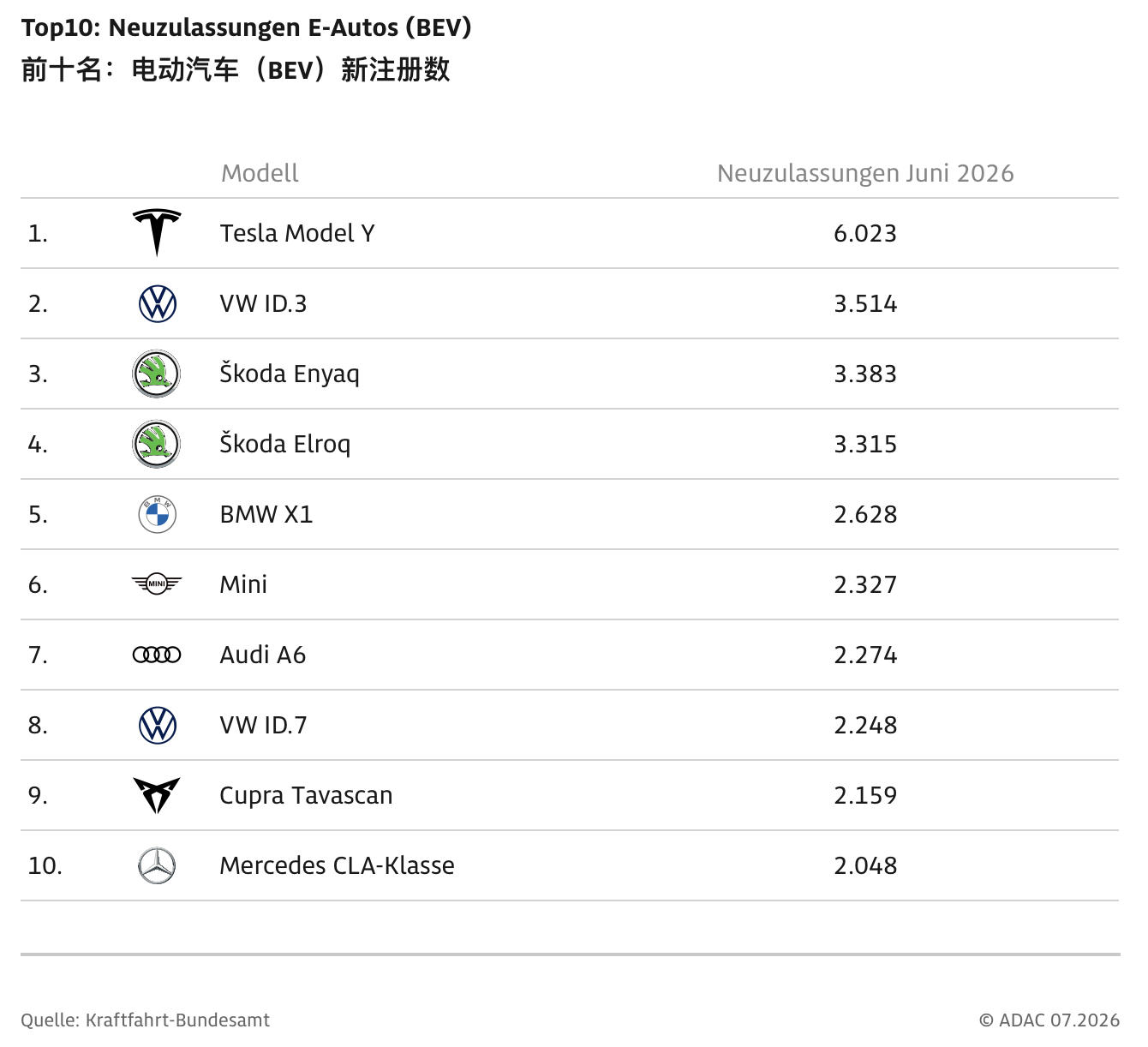Click the Mercedes star logo
1148x1047 pixels.
coord(158,865)
